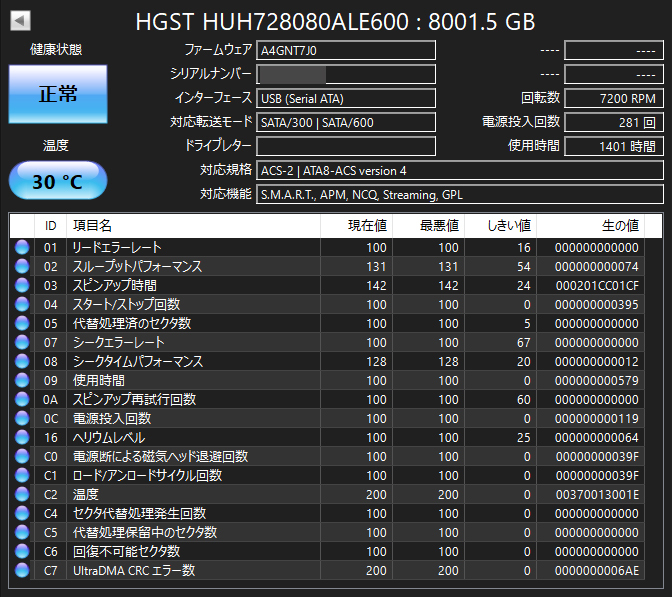Select the row name シークエラーレート
Viewport: 672px width, 597px height.
118,342
